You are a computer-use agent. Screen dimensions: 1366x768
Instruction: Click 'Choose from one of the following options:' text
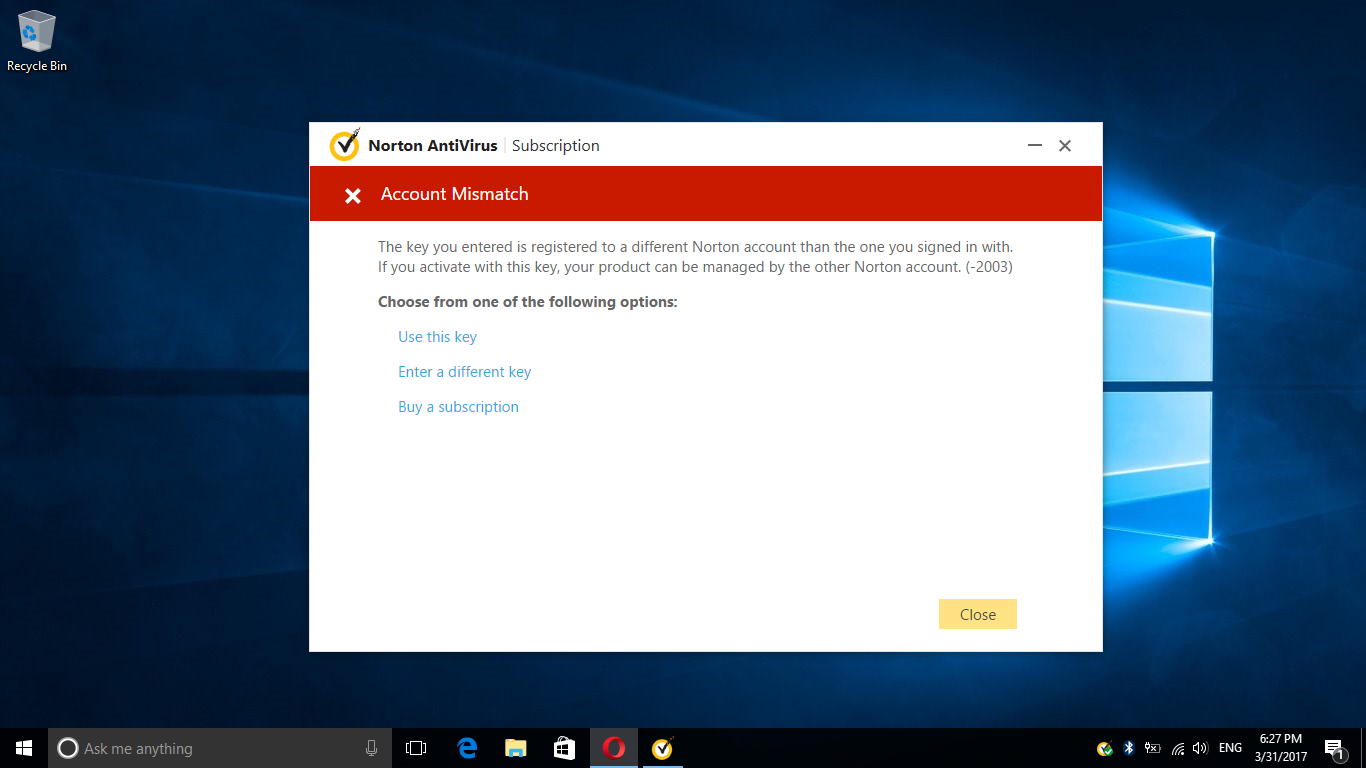528,302
